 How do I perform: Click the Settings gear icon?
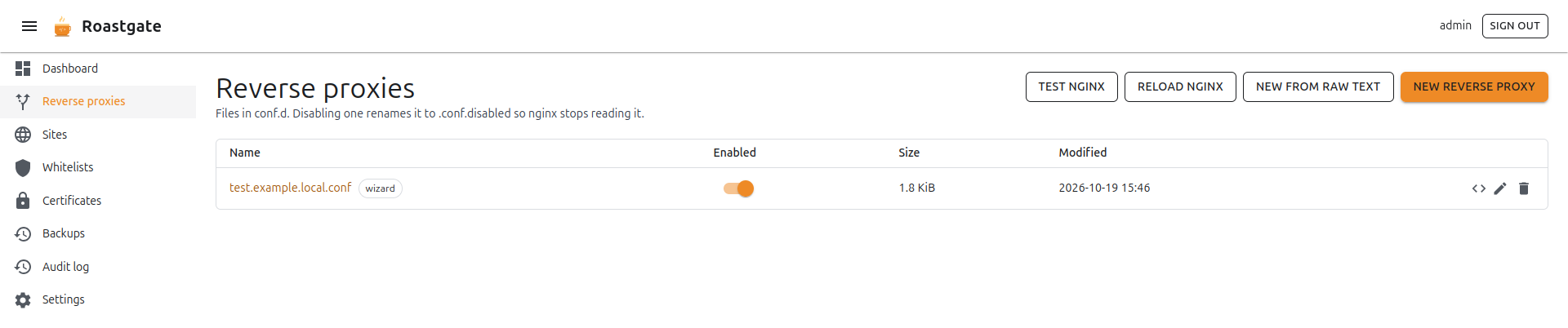tap(23, 299)
